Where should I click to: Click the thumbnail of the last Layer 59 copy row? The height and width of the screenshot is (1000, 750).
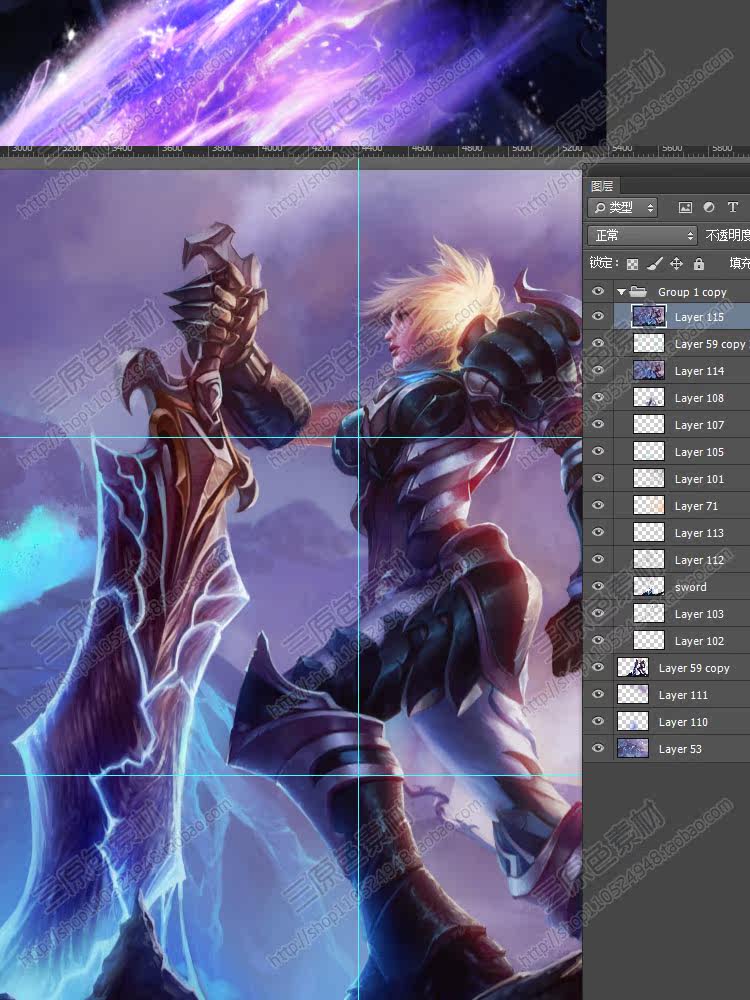coord(633,667)
